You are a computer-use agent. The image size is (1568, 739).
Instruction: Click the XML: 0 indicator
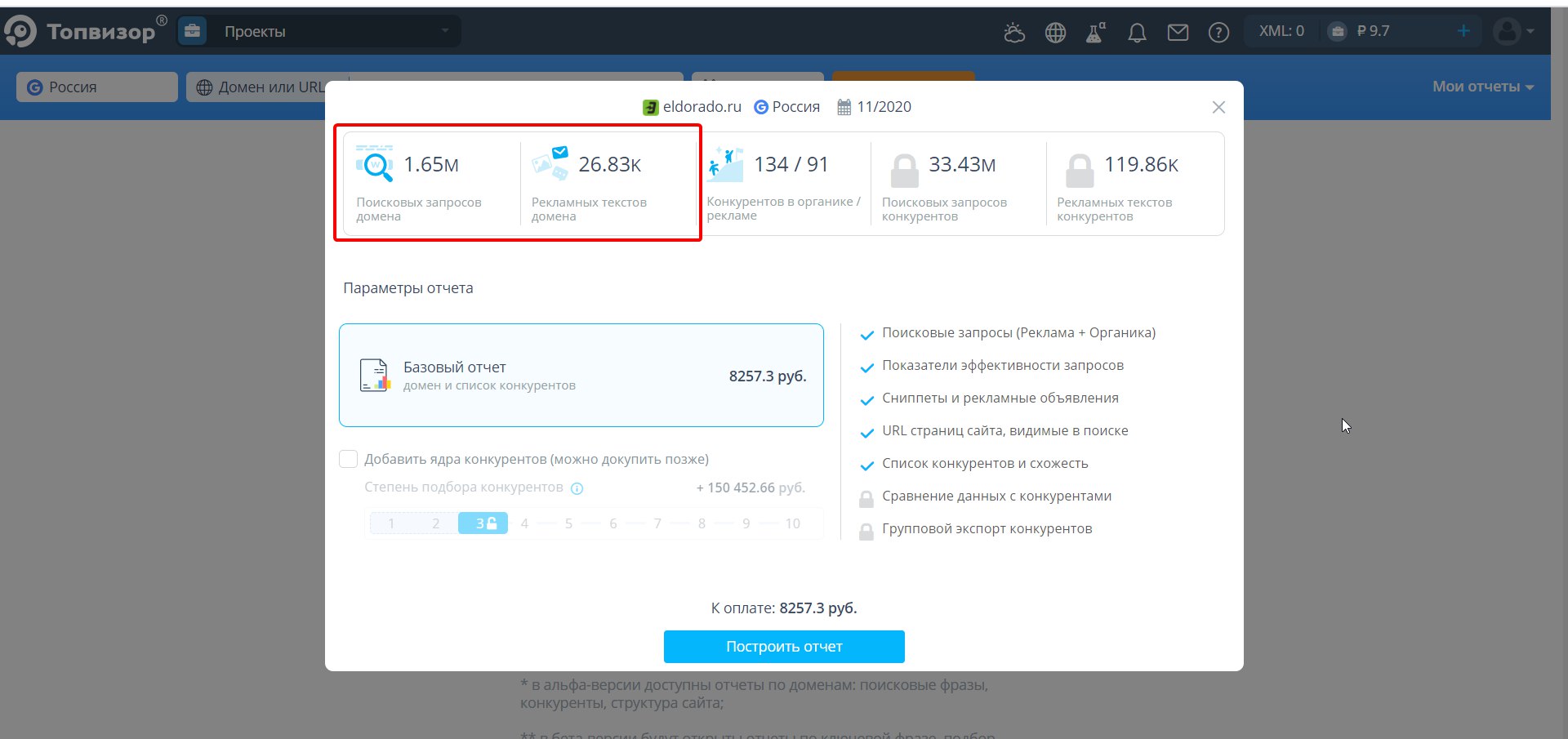coord(1281,31)
